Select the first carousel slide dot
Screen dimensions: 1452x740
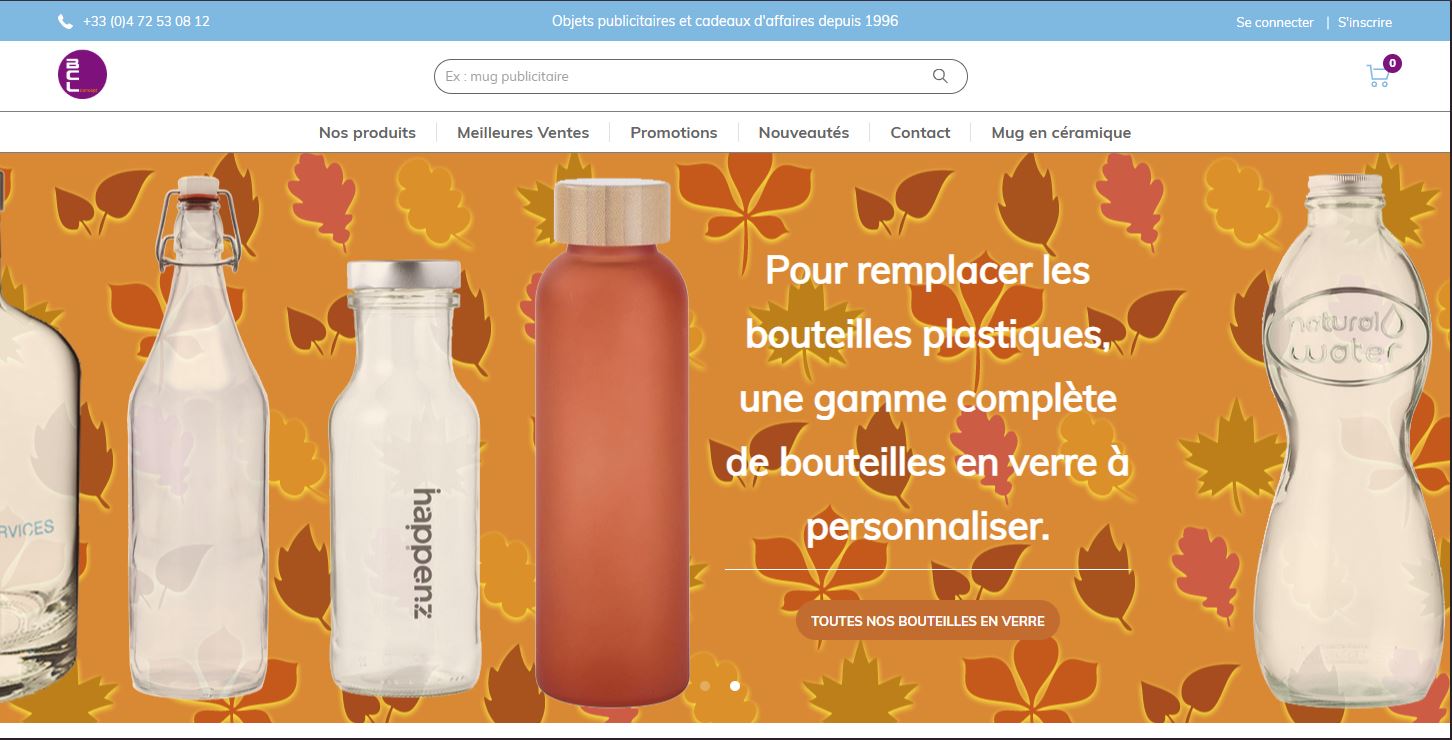point(705,686)
